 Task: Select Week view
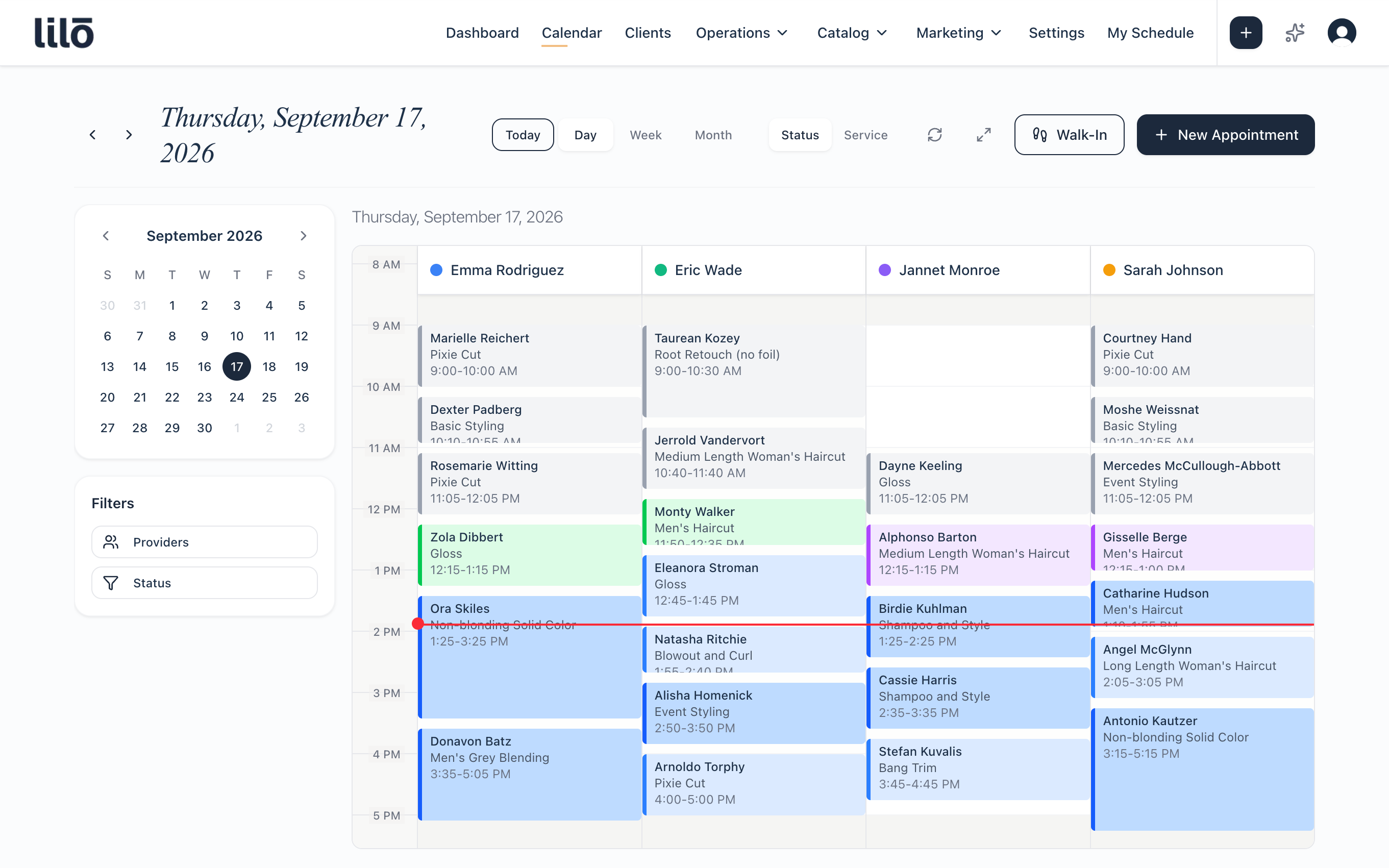tap(646, 135)
